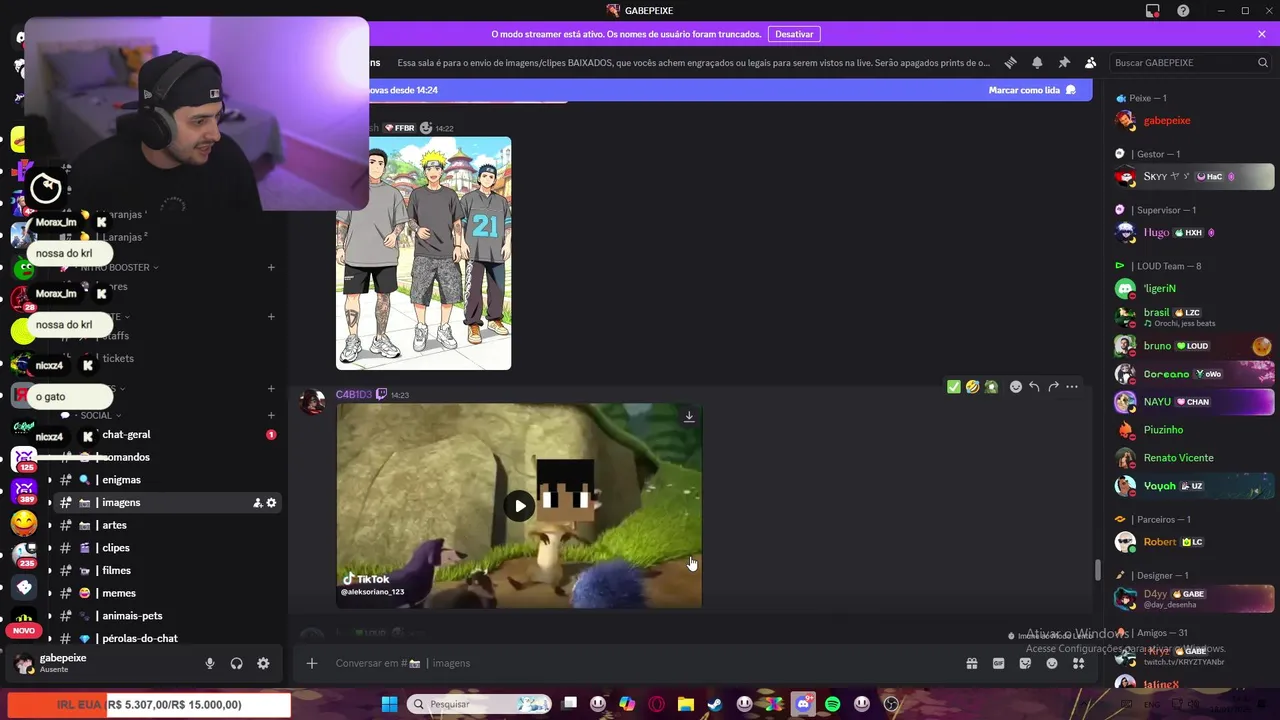This screenshot has height=720, width=1280.
Task: Open member Robert in Parceiros
Action: tap(1194, 542)
